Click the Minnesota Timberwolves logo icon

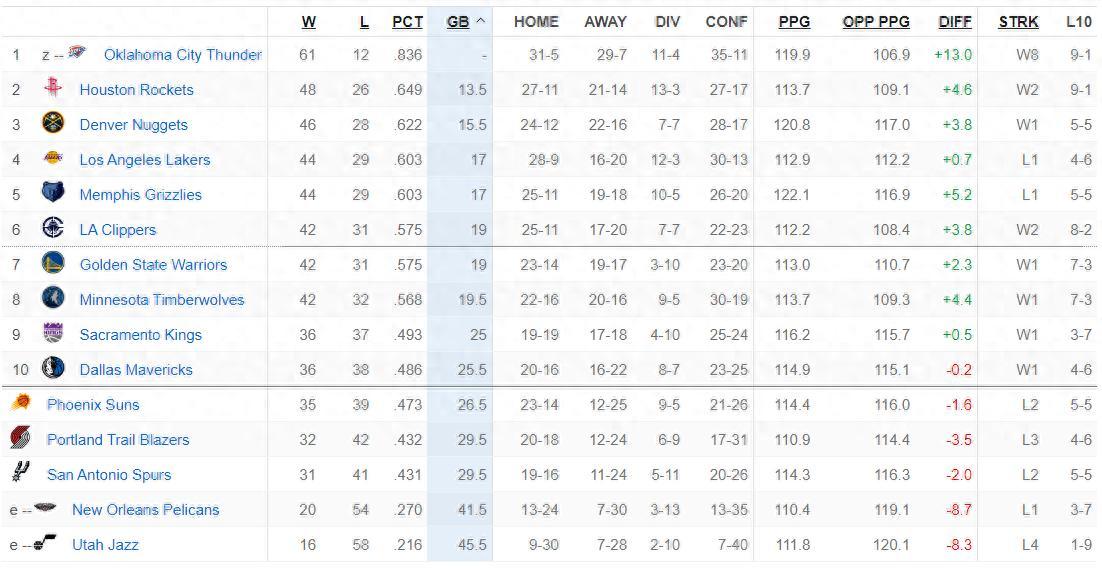(x=53, y=299)
